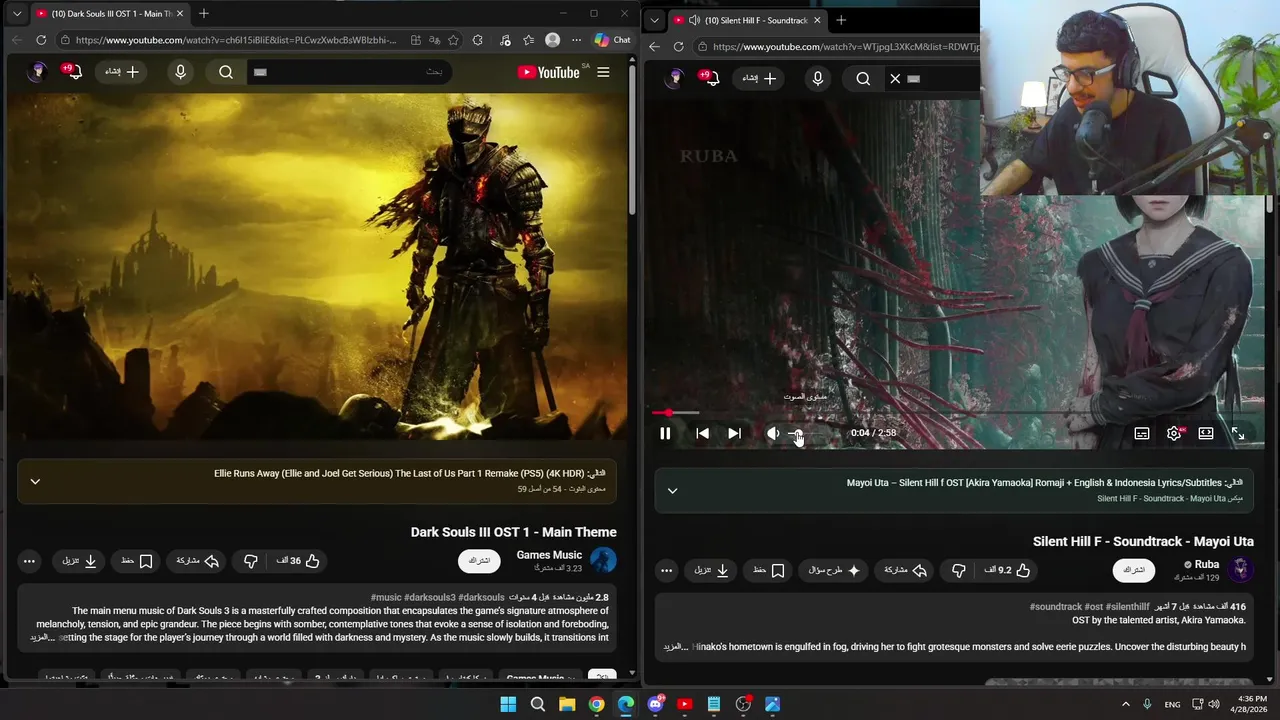Save the Dark Souls III OST video
The width and height of the screenshot is (1280, 720).
pos(137,561)
